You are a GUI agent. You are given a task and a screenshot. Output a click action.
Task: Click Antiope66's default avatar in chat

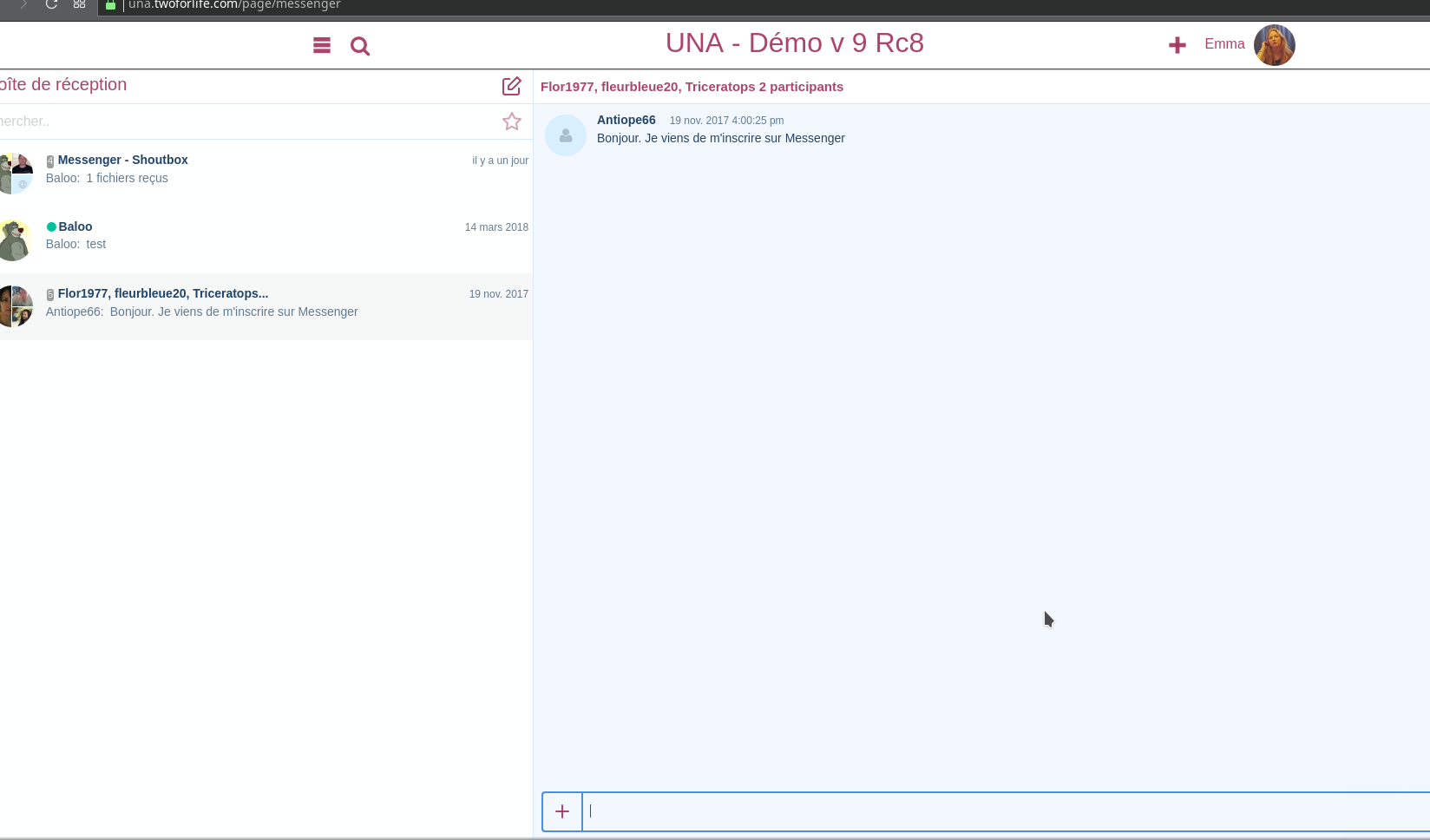(x=566, y=135)
